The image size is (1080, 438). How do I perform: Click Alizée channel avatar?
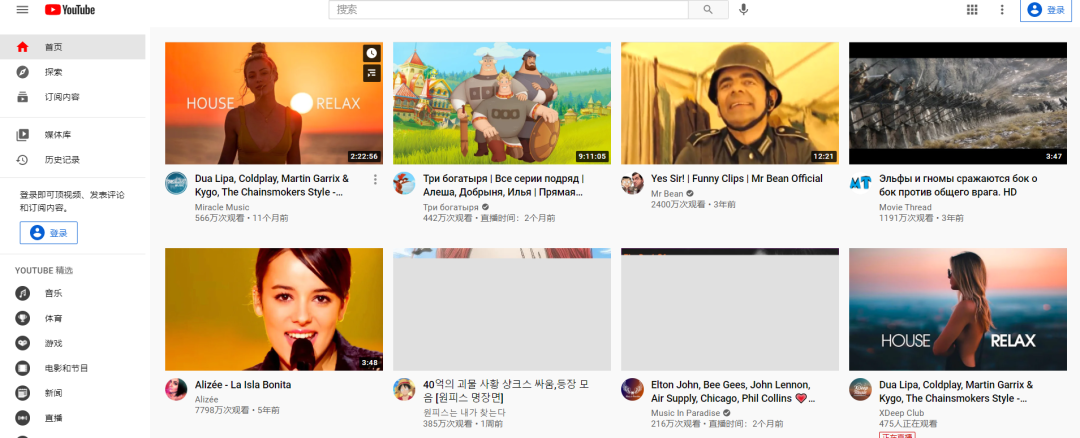[x=176, y=389]
